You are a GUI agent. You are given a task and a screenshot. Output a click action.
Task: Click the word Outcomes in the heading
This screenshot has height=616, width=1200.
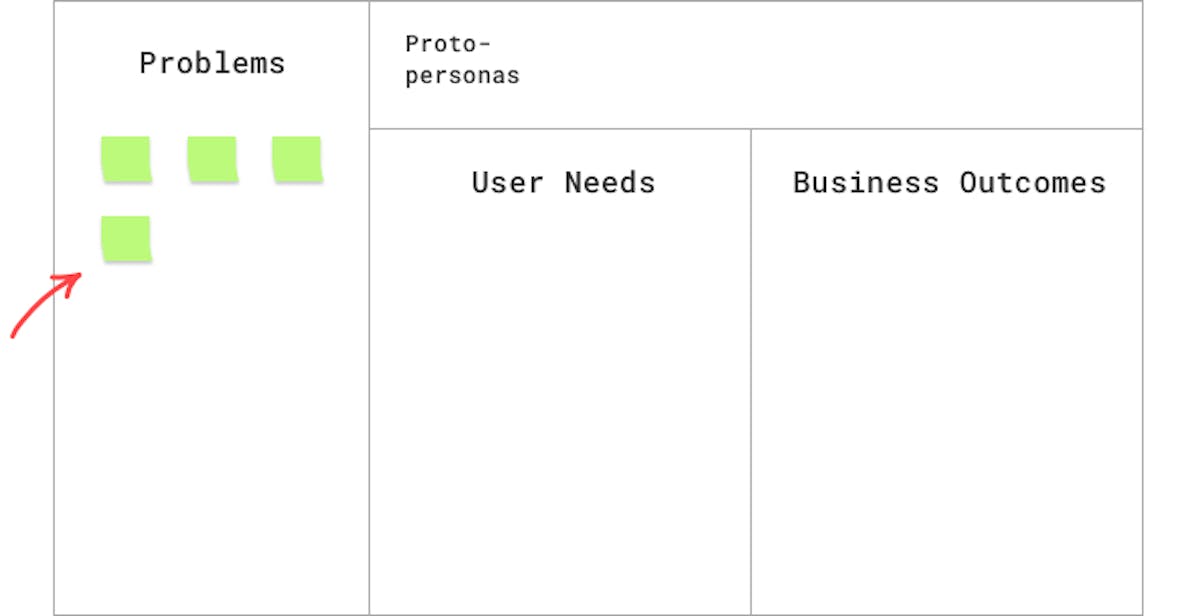tap(1033, 183)
